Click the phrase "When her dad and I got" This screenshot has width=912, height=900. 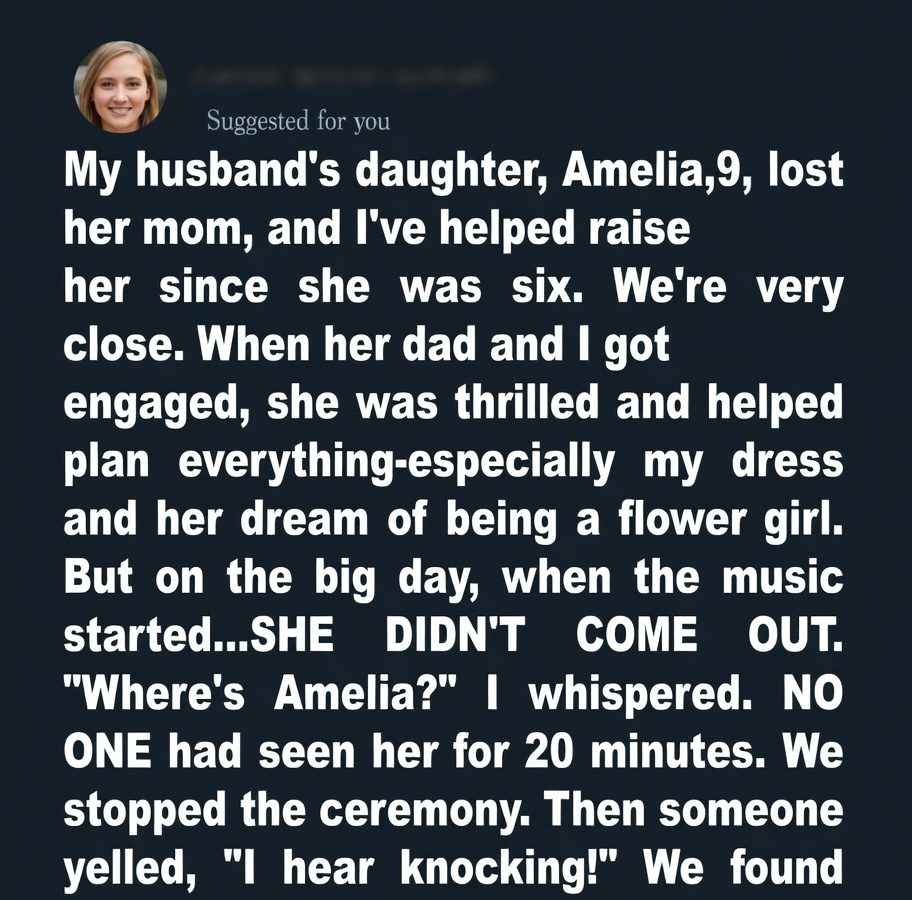click(x=435, y=345)
